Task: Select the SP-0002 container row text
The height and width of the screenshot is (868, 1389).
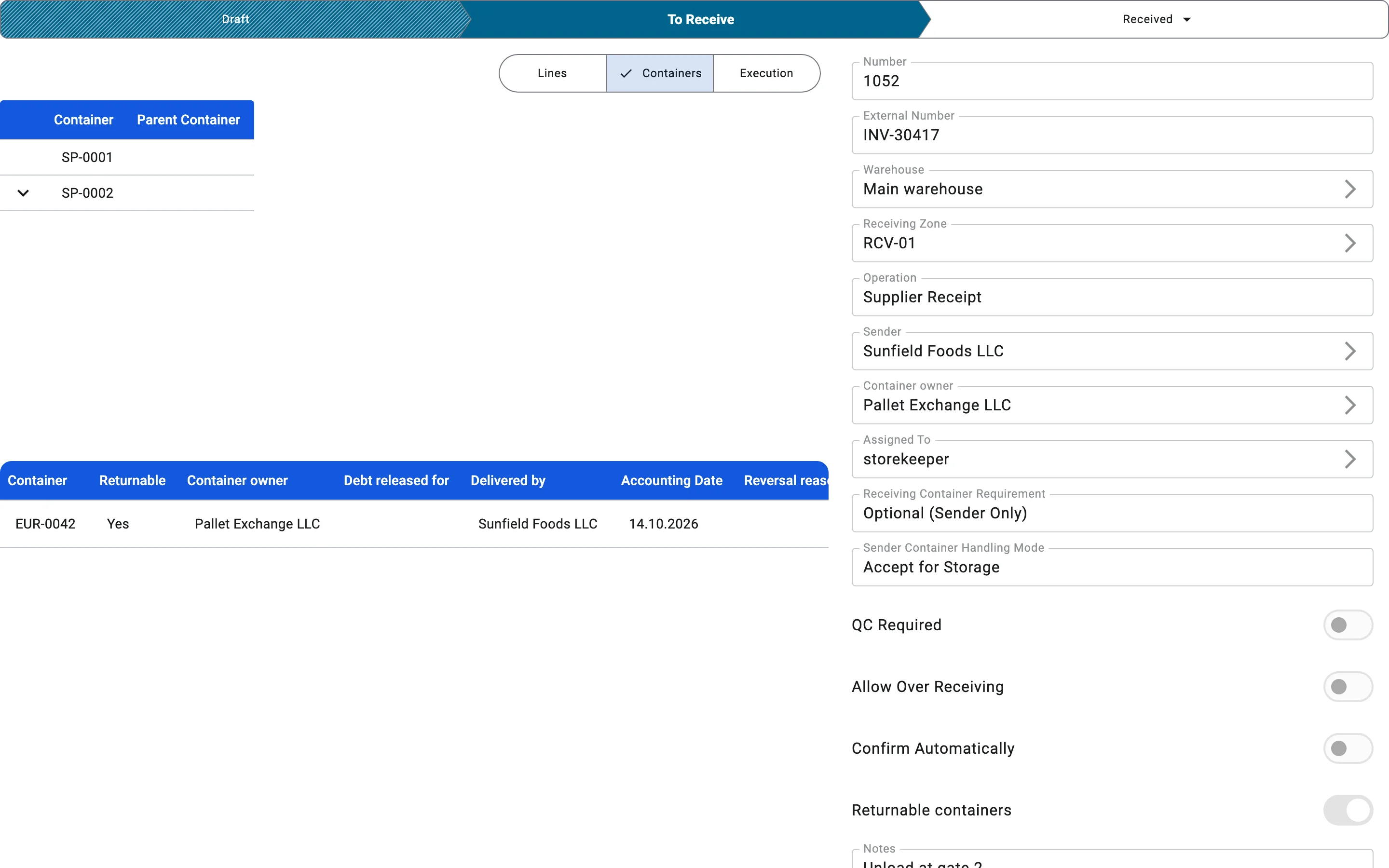Action: (x=87, y=193)
